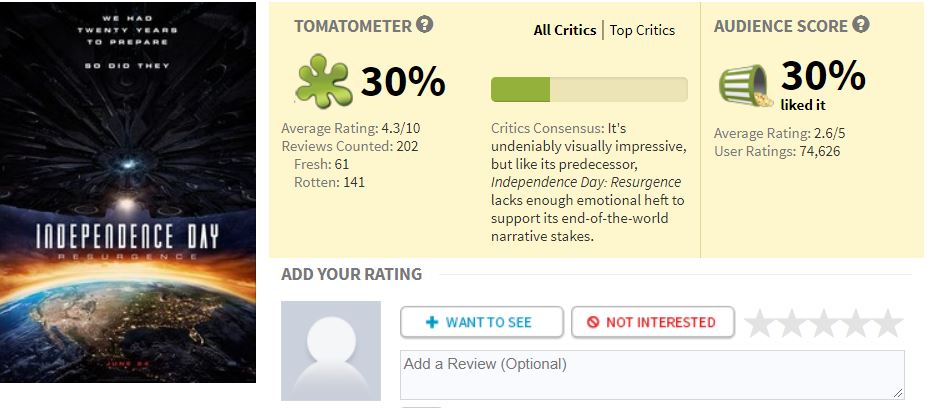
Task: Open the Independence Day Resurgence poster
Action: [x=128, y=192]
